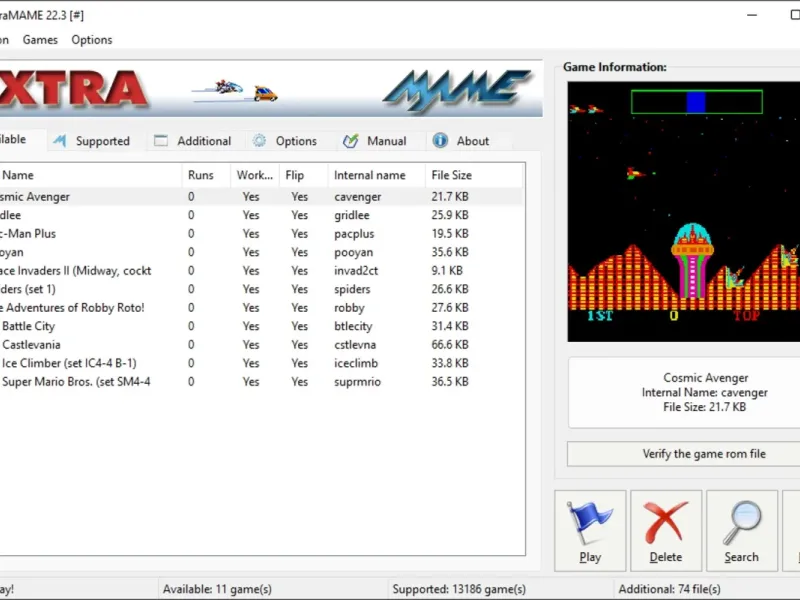Sort by Flip column header
The width and height of the screenshot is (800, 600).
click(304, 175)
